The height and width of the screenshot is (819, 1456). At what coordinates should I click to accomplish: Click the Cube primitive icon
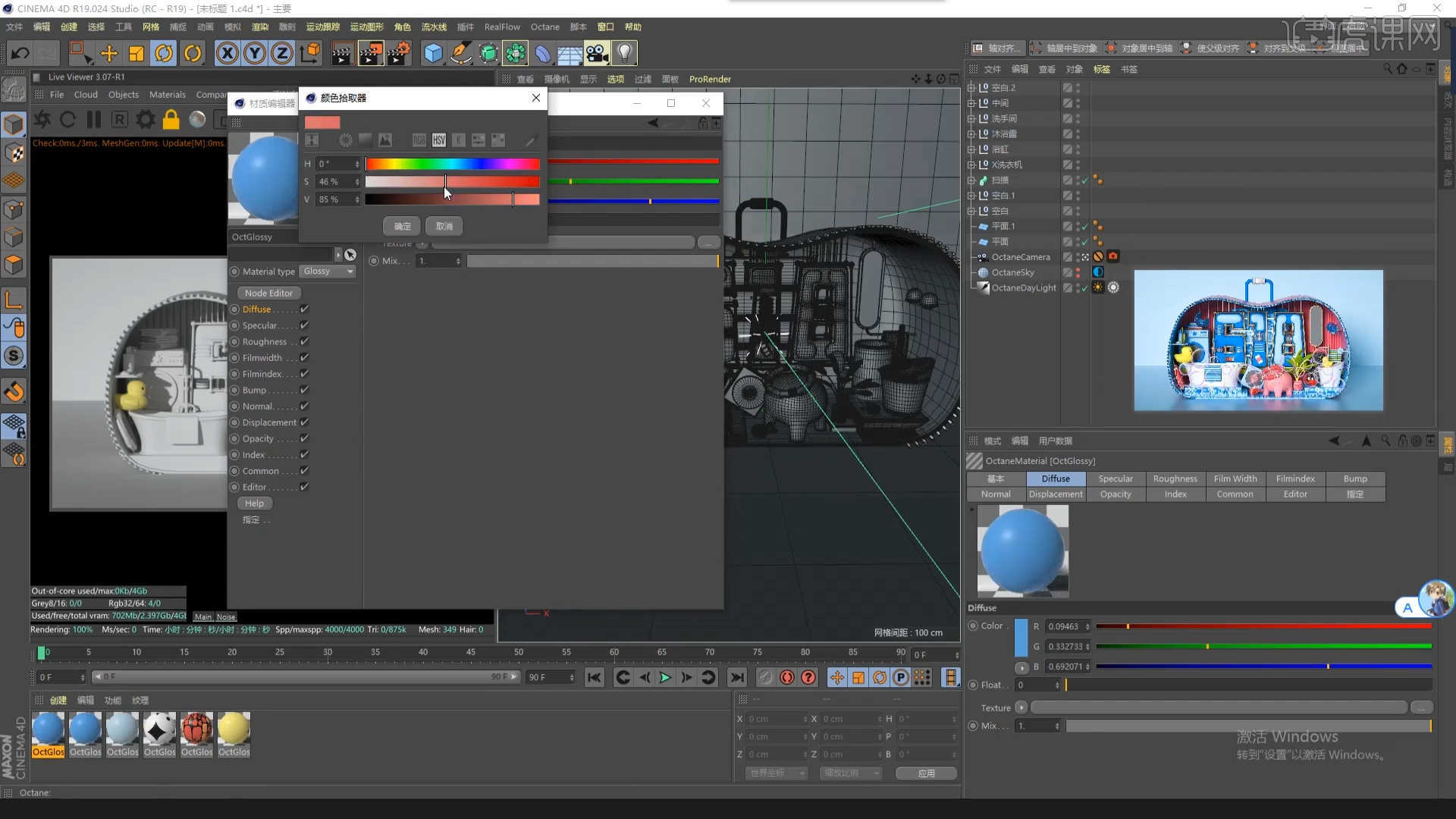pos(433,53)
